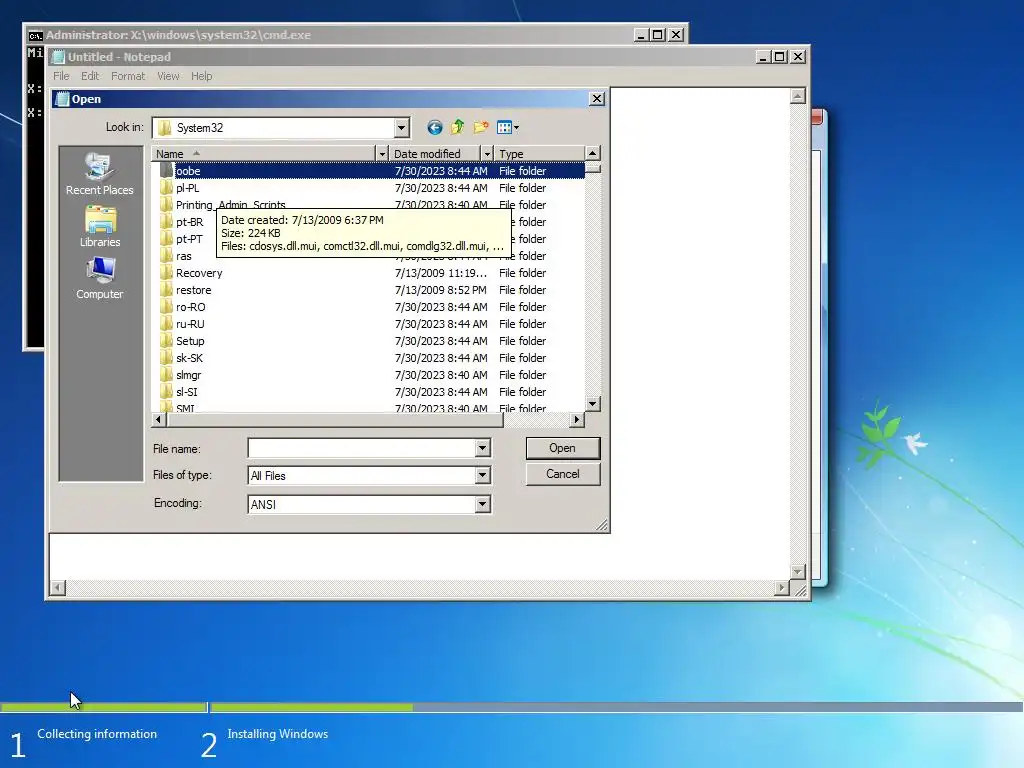Click the Notepad title bar icon
The width and height of the screenshot is (1024, 768).
(x=58, y=57)
